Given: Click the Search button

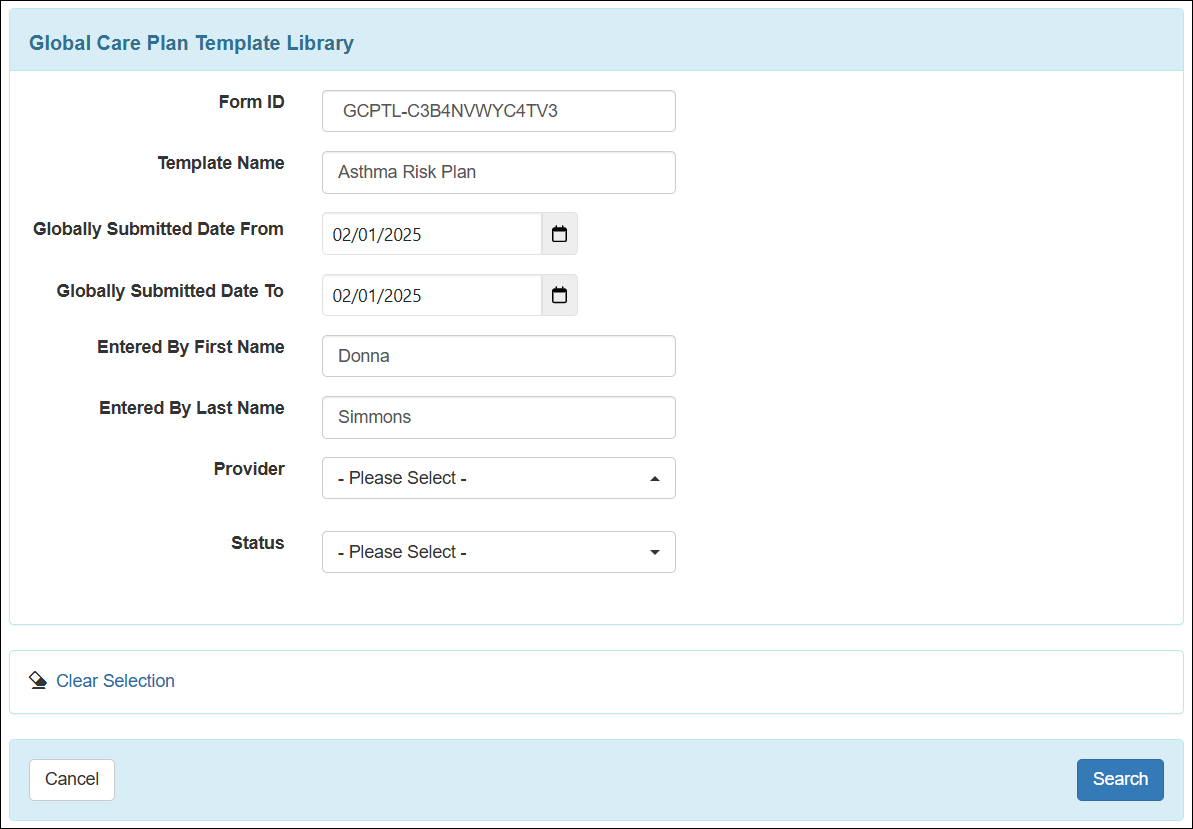Looking at the screenshot, I should 1120,780.
